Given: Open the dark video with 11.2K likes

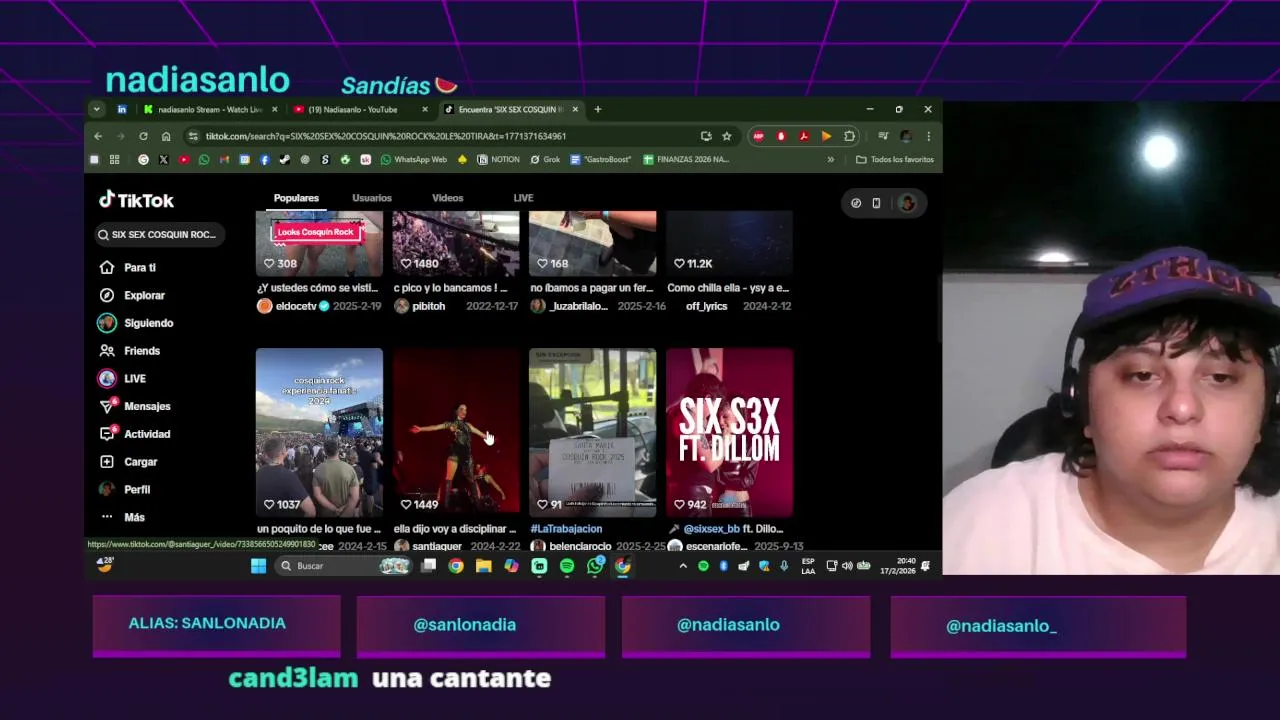Looking at the screenshot, I should click(729, 243).
